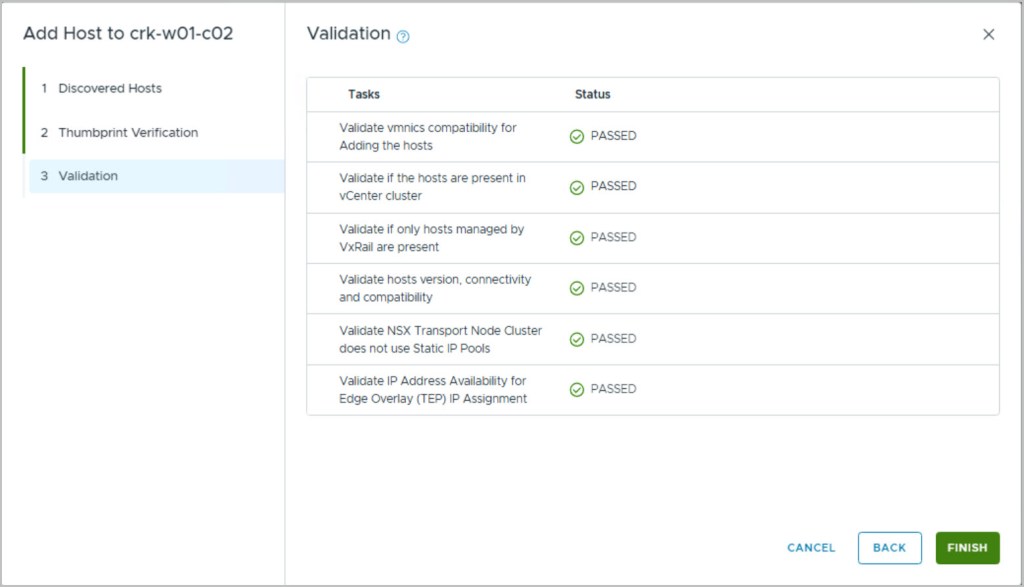The image size is (1024, 587).
Task: Click passed icon for vmnics compatibility
Action: pyautogui.click(x=576, y=136)
